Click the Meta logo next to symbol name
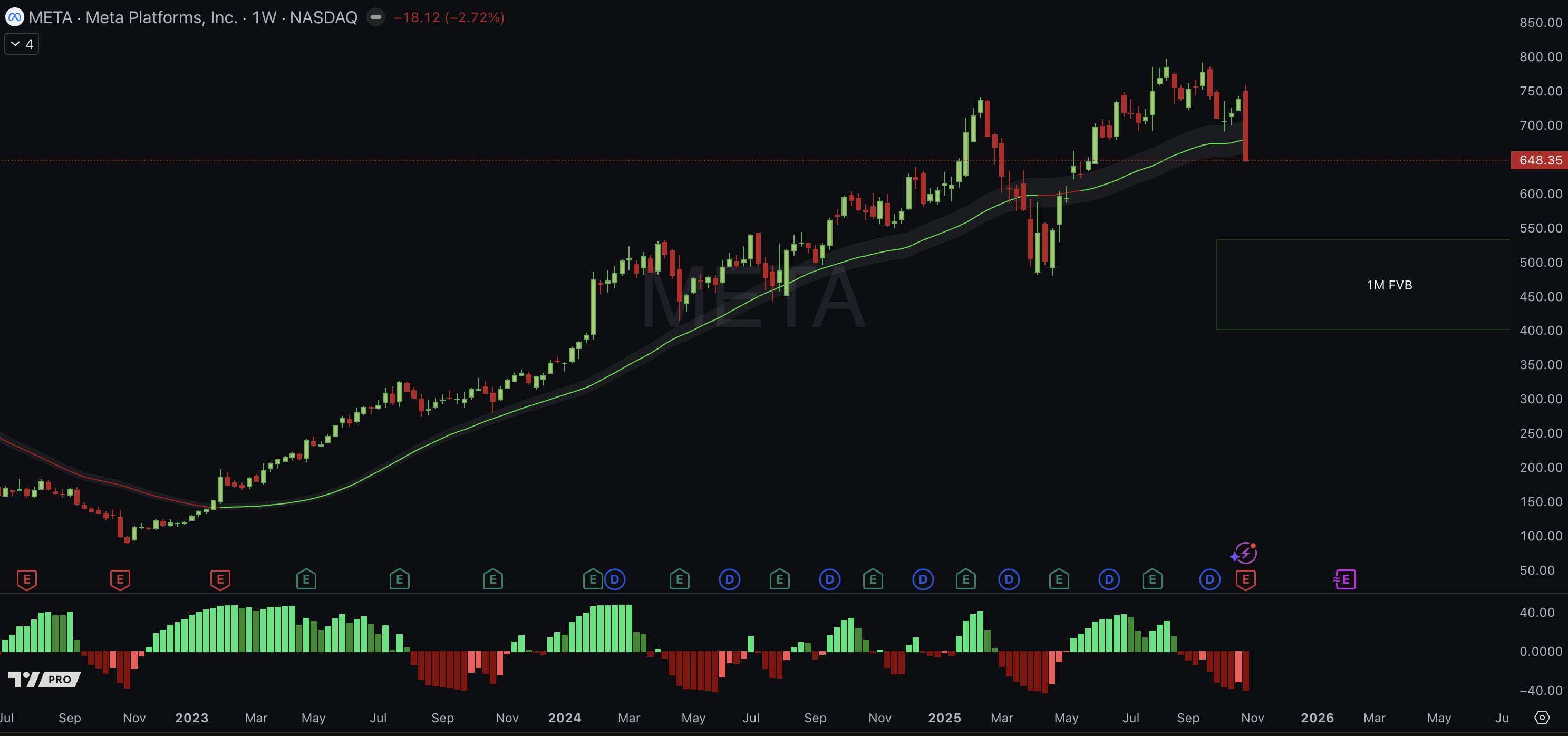The image size is (1568, 736). [15, 17]
